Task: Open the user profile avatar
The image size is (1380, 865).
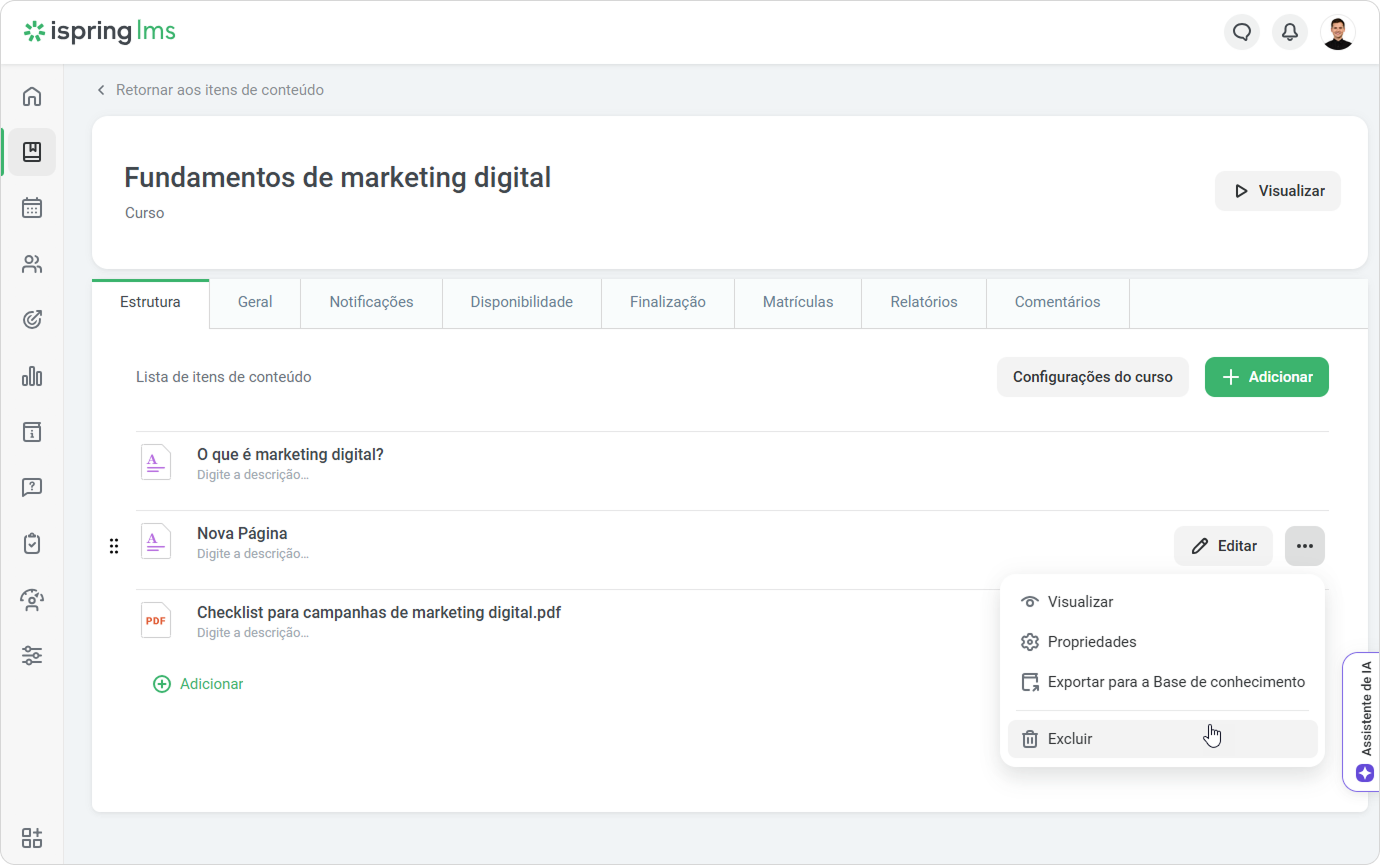Action: point(1338,32)
